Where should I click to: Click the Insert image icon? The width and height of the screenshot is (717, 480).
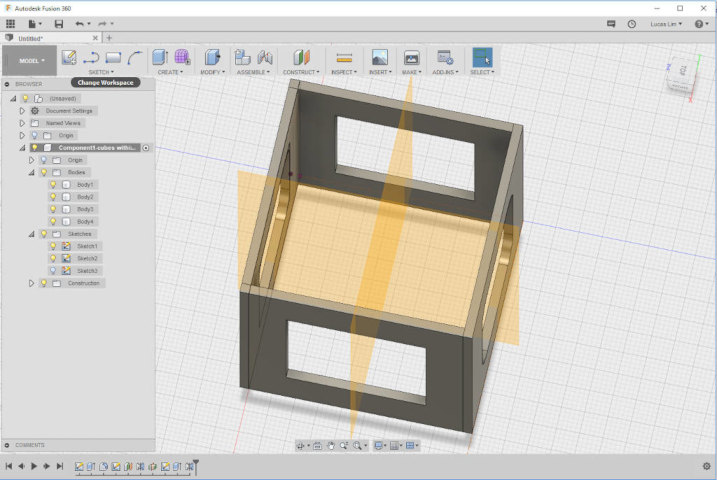(x=380, y=58)
